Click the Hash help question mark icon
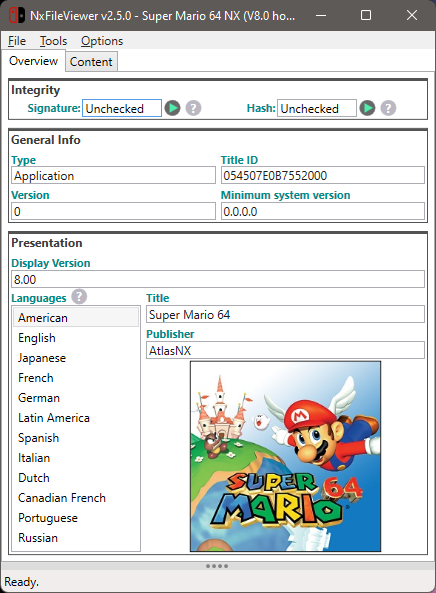Image resolution: width=436 pixels, height=593 pixels. click(388, 108)
